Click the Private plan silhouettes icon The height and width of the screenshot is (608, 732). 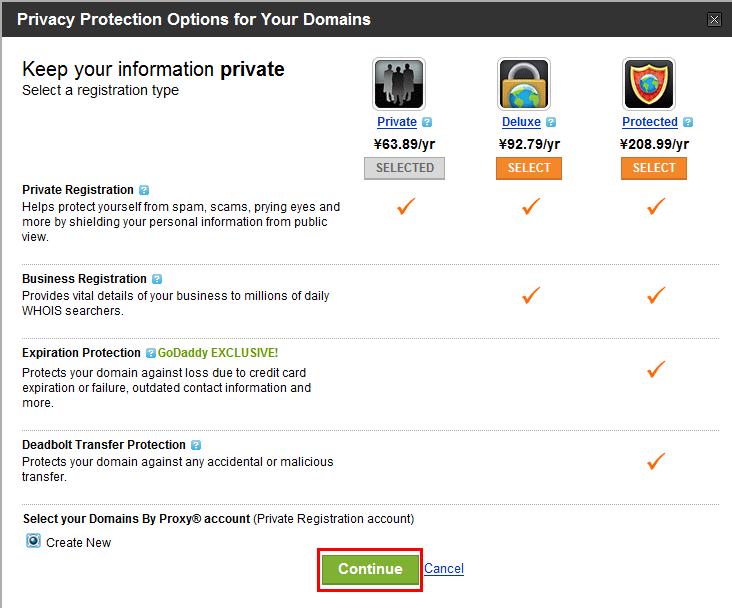(x=399, y=84)
